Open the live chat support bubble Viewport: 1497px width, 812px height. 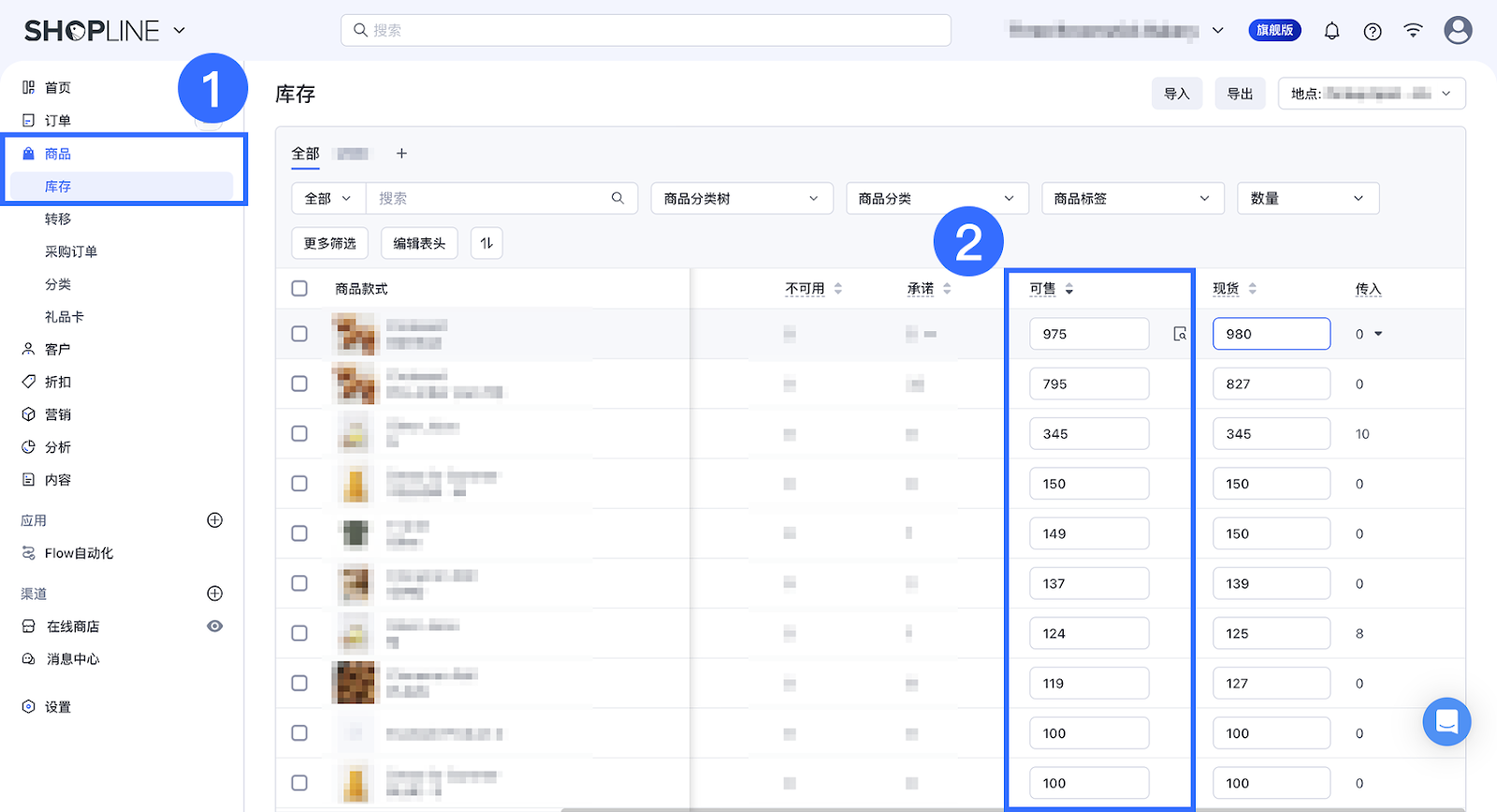pos(1446,721)
